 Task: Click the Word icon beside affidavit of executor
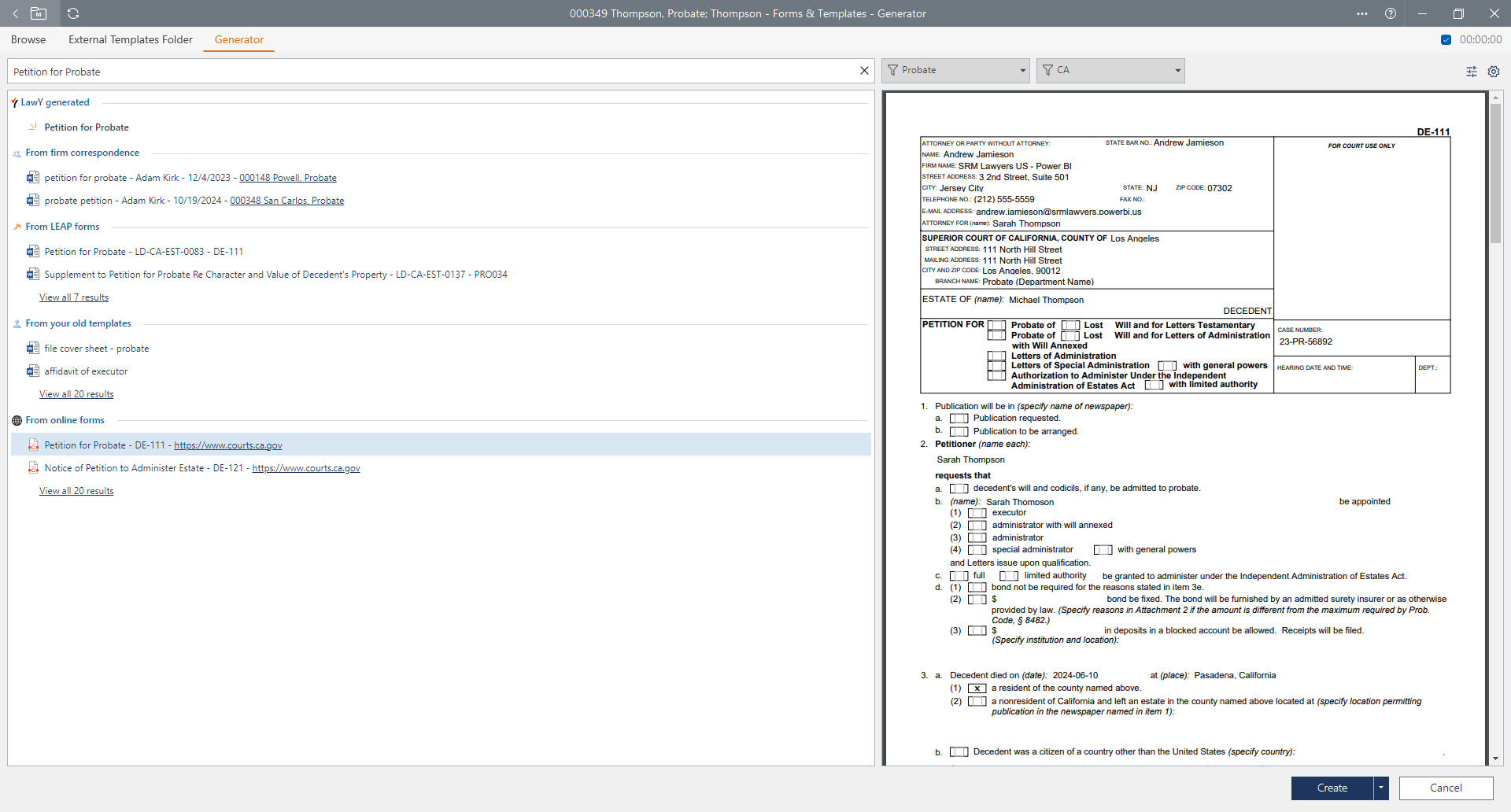tap(32, 371)
